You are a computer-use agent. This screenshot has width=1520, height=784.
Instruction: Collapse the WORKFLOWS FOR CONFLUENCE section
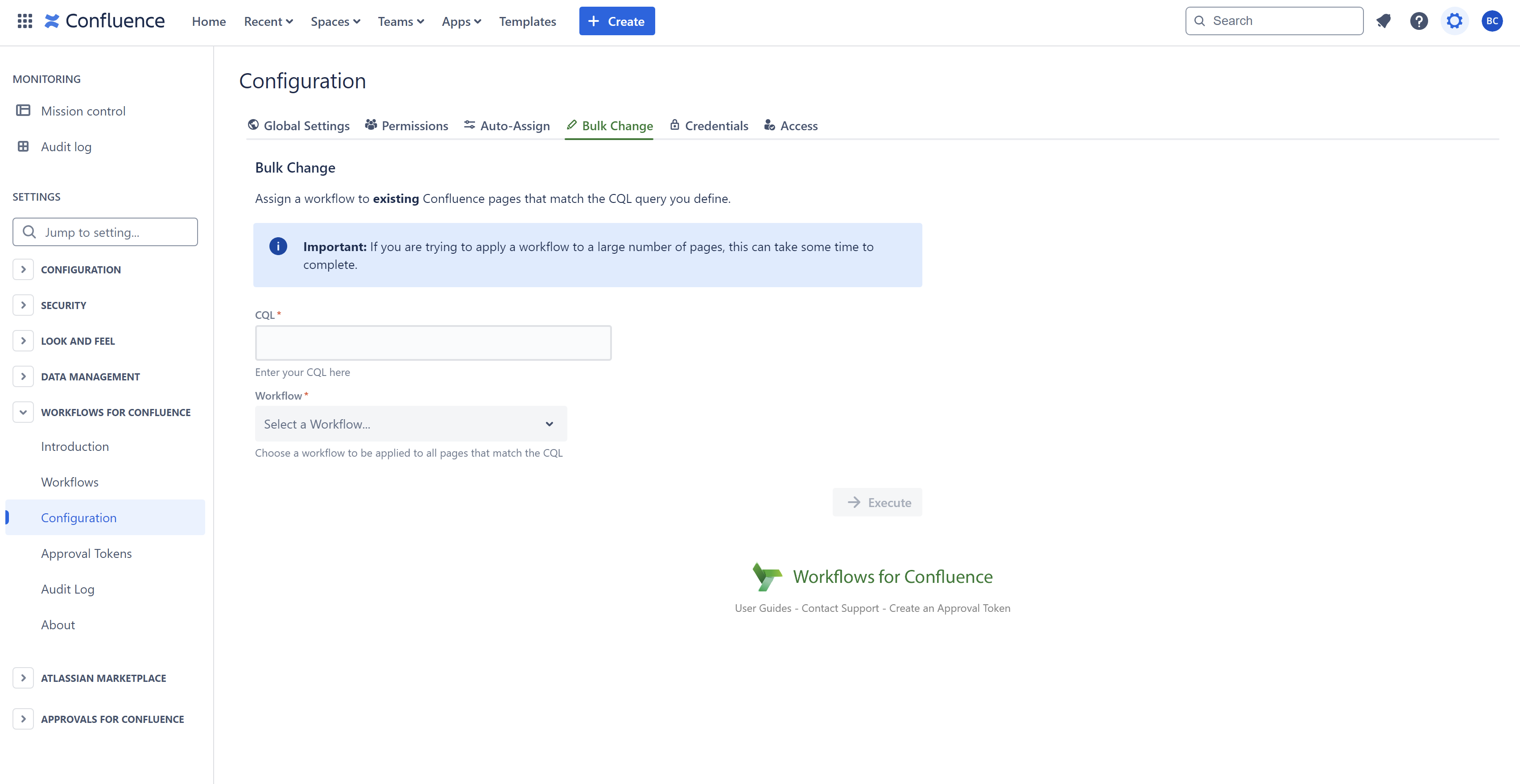23,412
